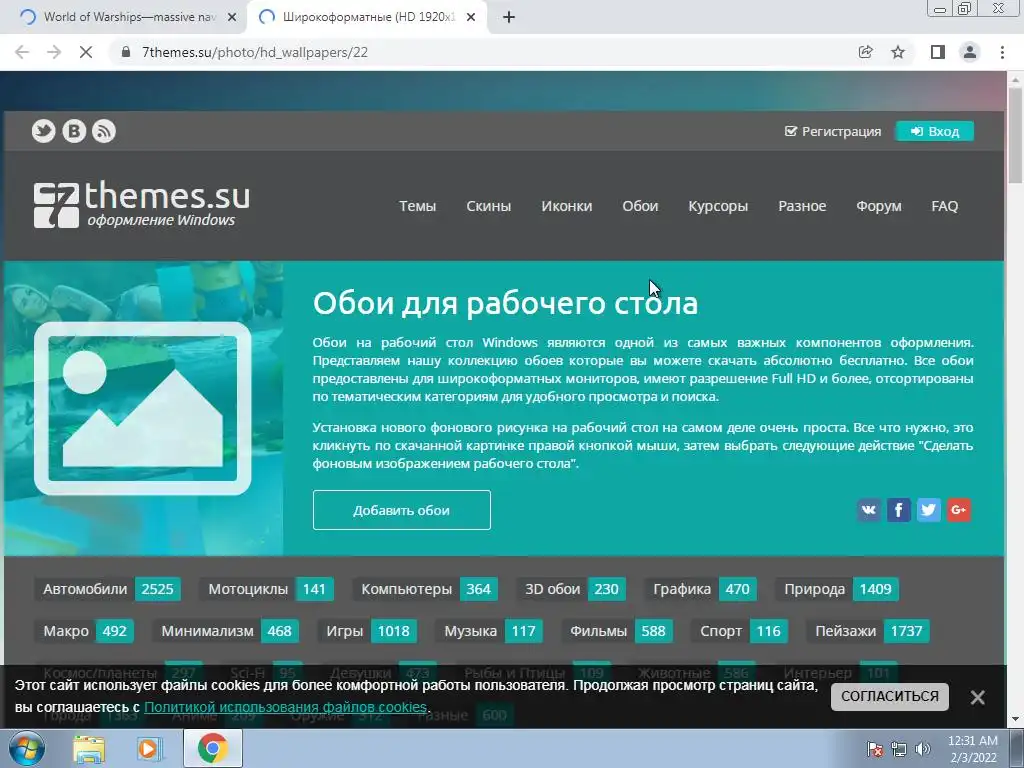Image resolution: width=1024 pixels, height=768 pixels.
Task: Open the Автомобили category
Action: tap(108, 589)
